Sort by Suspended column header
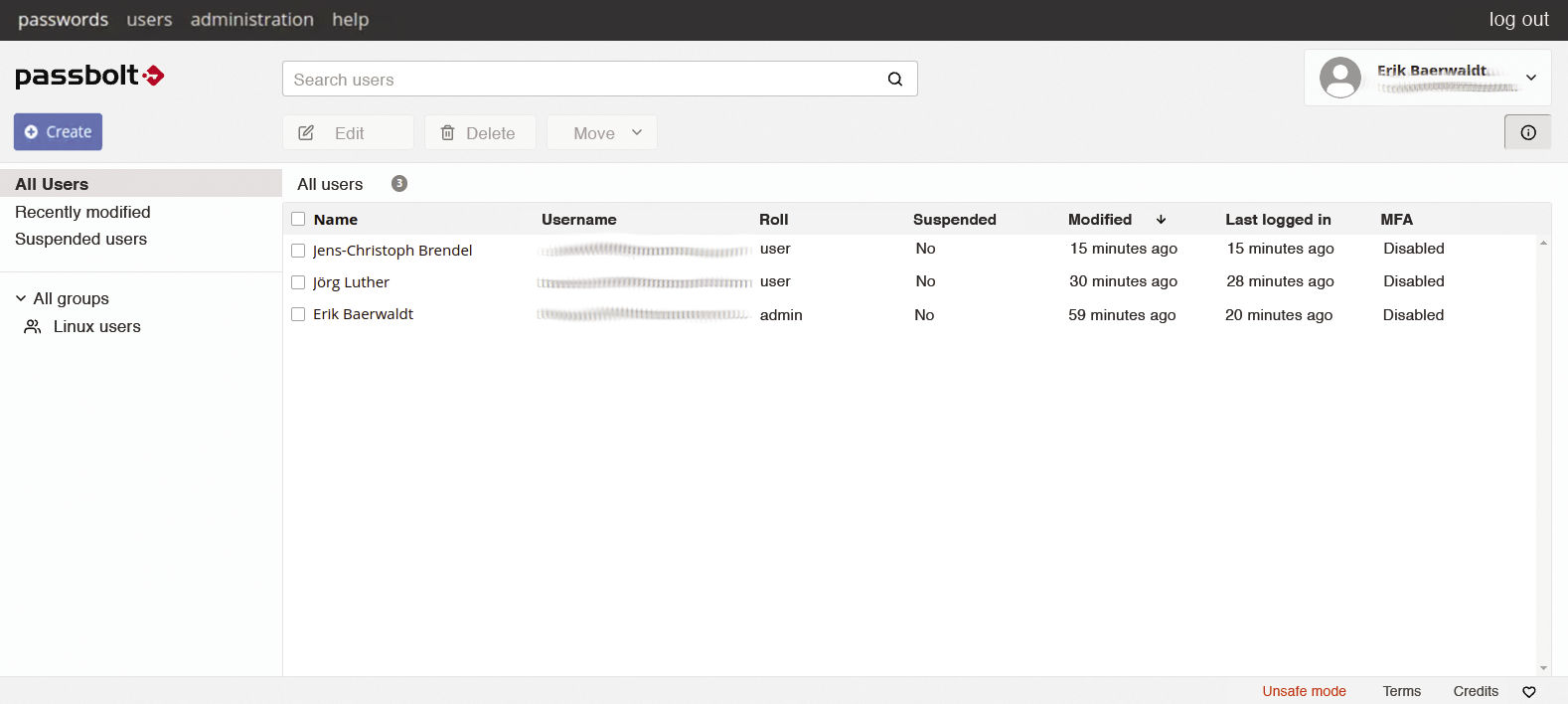 954,220
